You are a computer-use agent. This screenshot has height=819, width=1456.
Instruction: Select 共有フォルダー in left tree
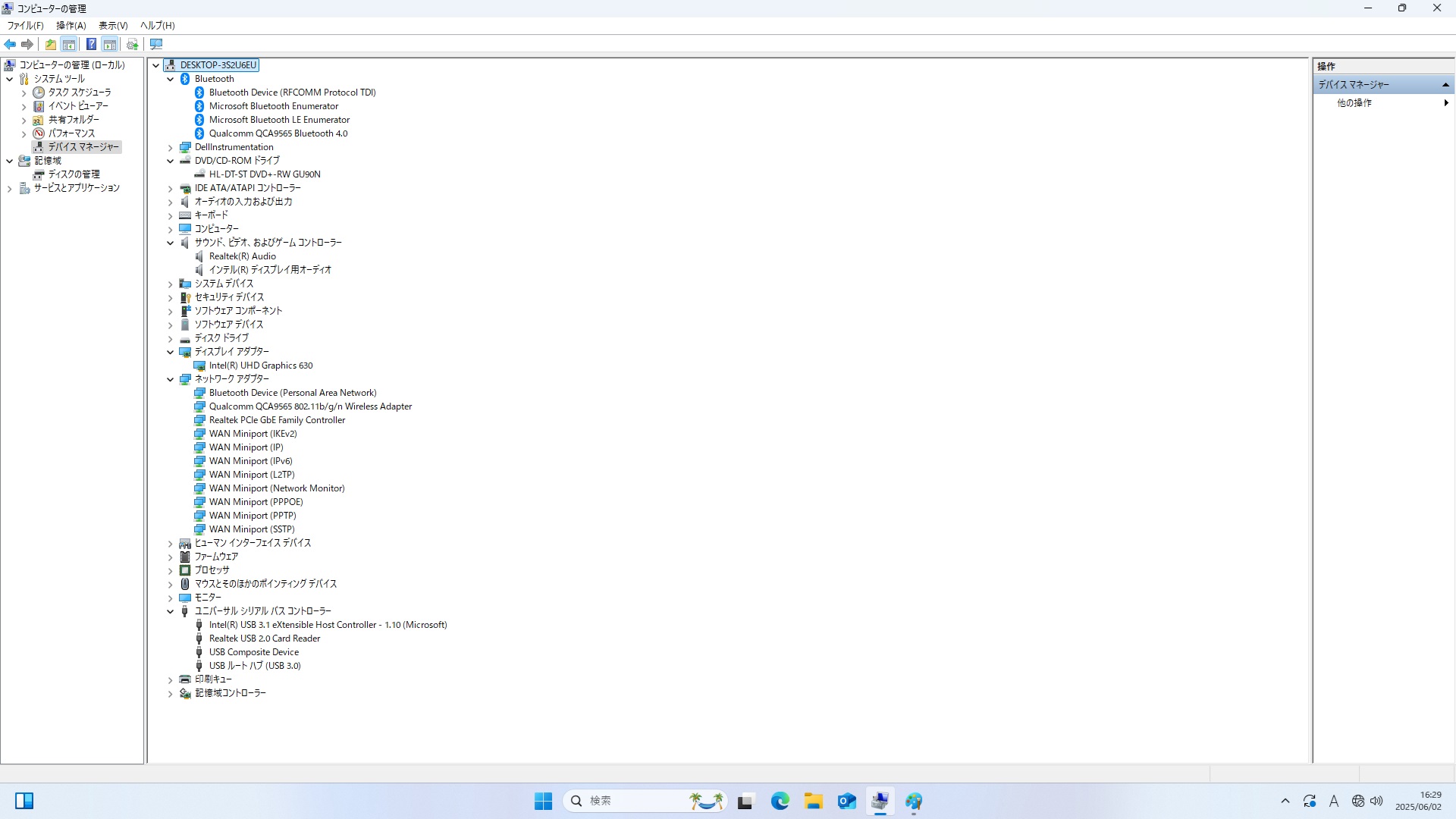click(74, 120)
